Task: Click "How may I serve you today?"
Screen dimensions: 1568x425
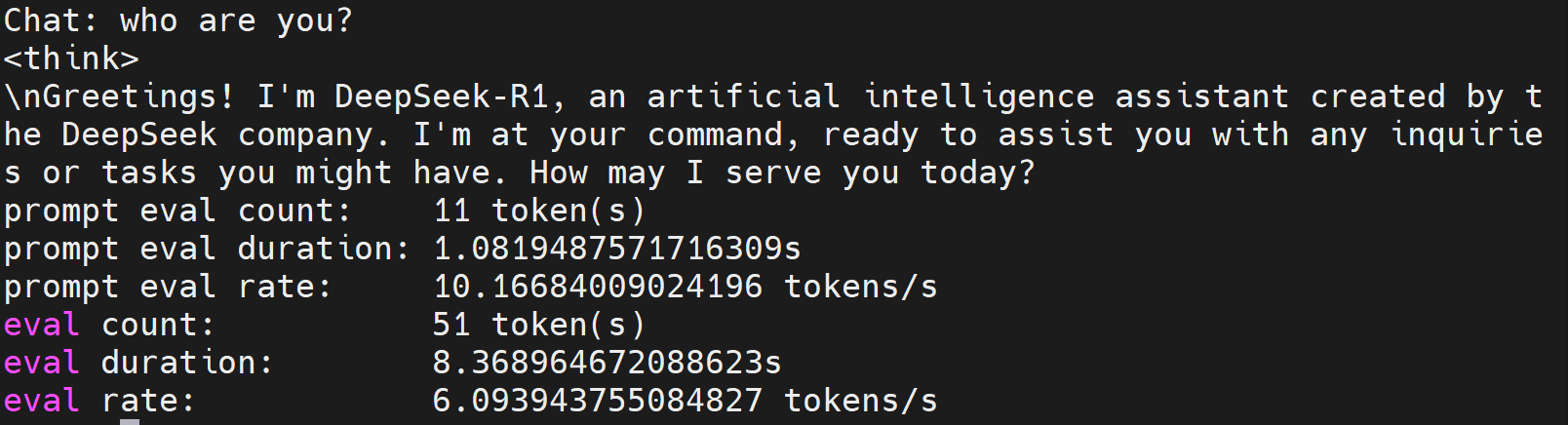Action: [782, 173]
